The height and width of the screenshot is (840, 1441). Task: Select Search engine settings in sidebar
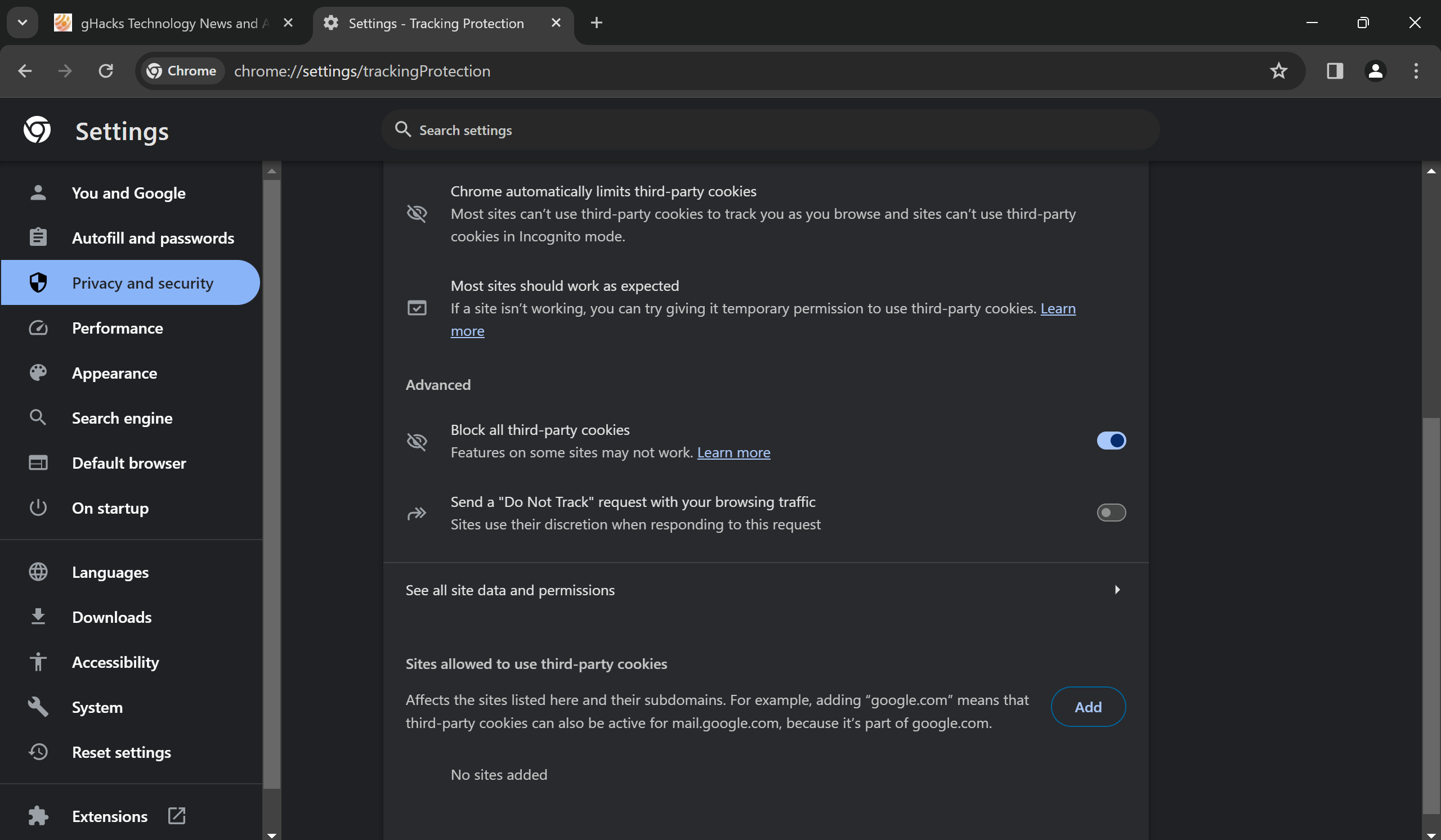click(122, 417)
